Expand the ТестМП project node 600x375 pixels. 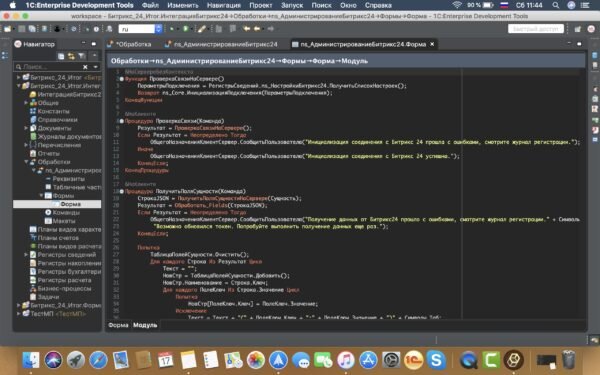(18, 313)
